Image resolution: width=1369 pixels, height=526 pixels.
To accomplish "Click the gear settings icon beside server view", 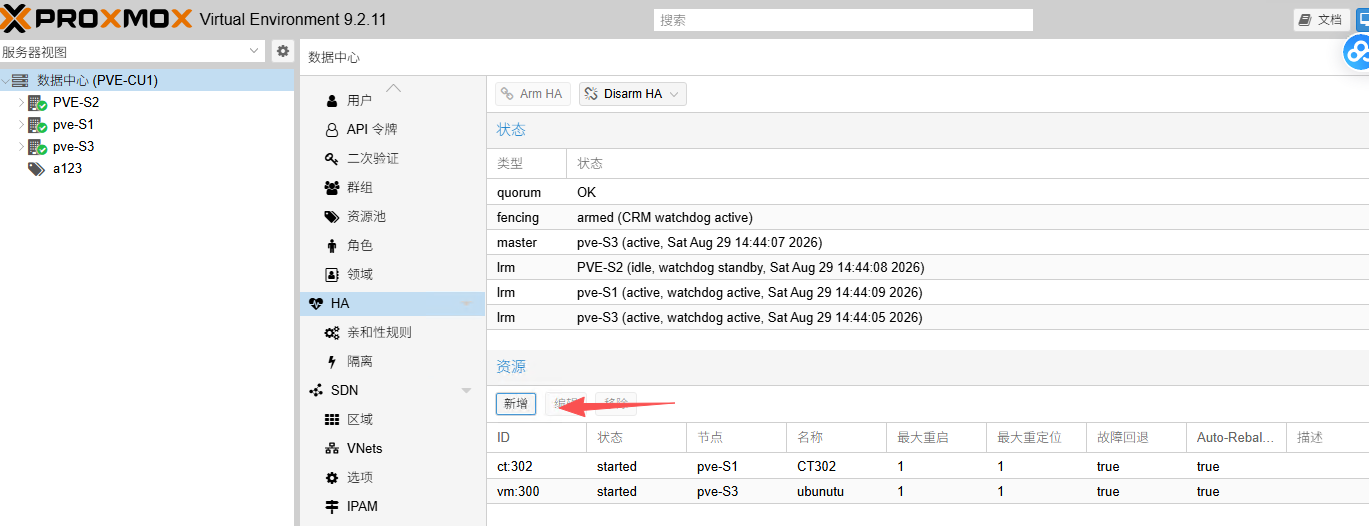I will (x=283, y=51).
